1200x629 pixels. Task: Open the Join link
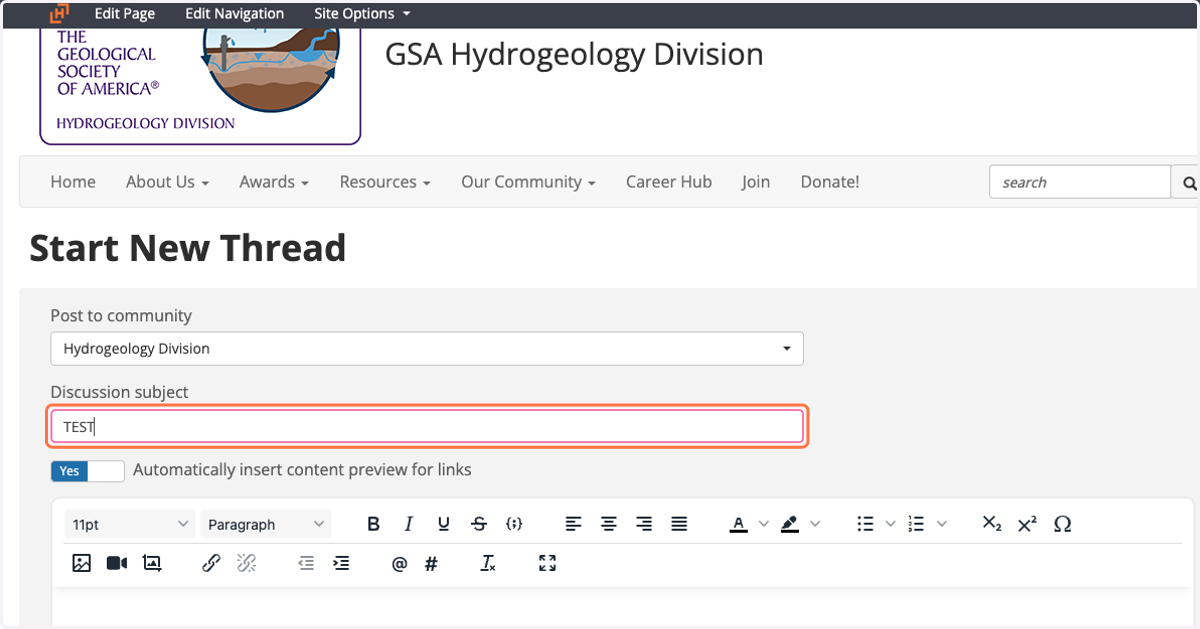tap(756, 182)
